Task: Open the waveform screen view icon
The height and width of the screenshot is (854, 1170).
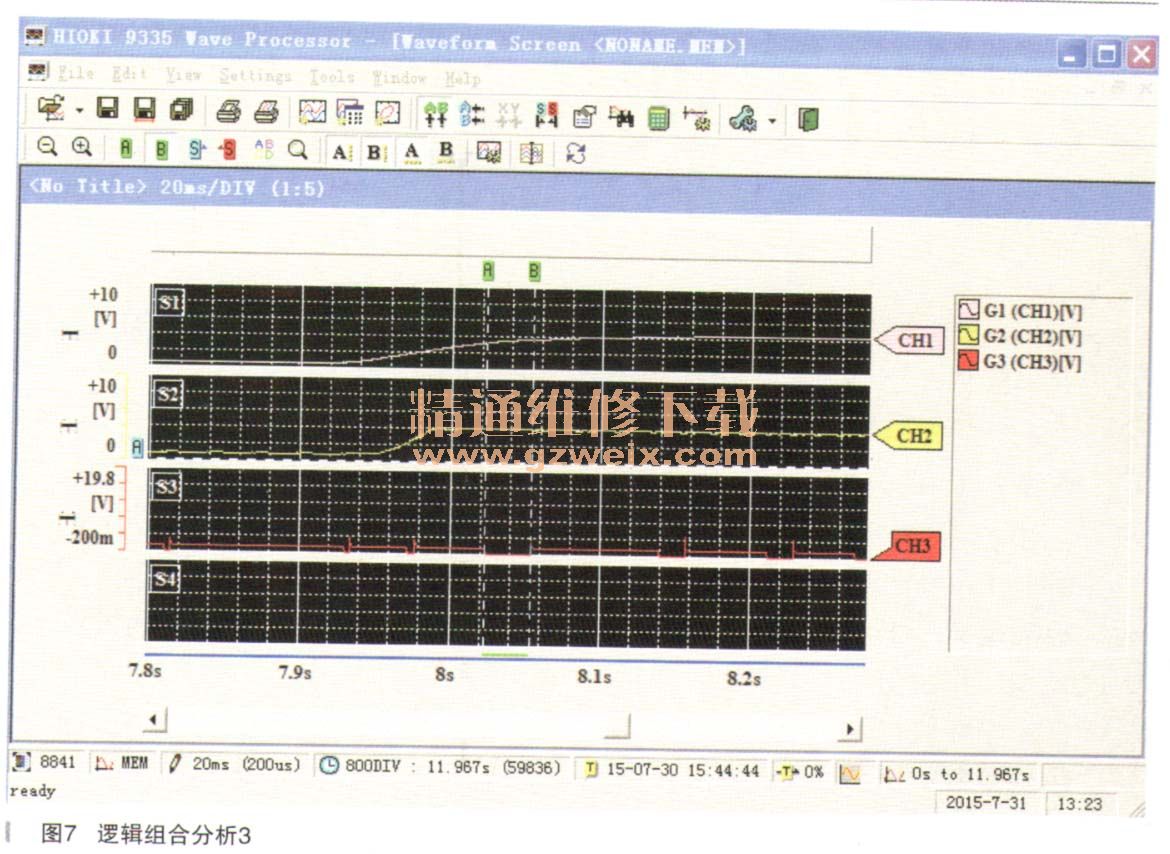Action: (x=312, y=112)
